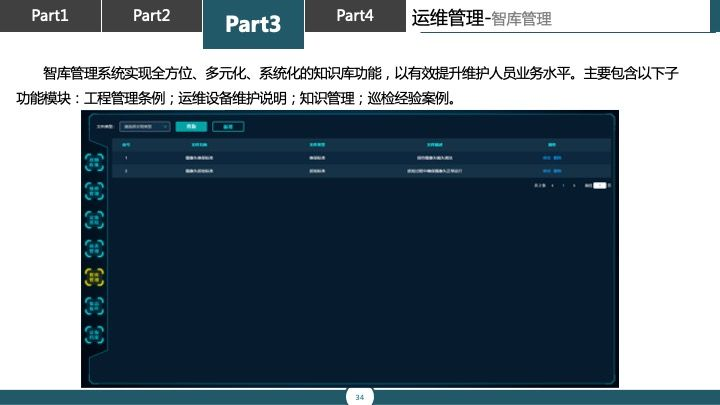Open the bottom-most sidebar module icon
The image size is (720, 405).
[95, 335]
